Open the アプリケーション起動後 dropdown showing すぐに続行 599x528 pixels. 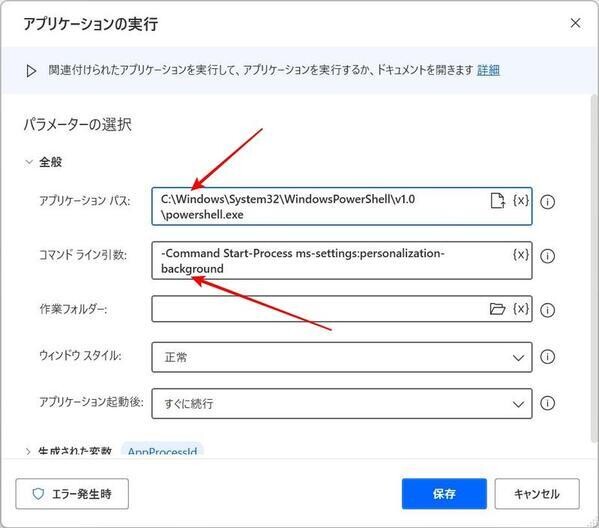342,403
